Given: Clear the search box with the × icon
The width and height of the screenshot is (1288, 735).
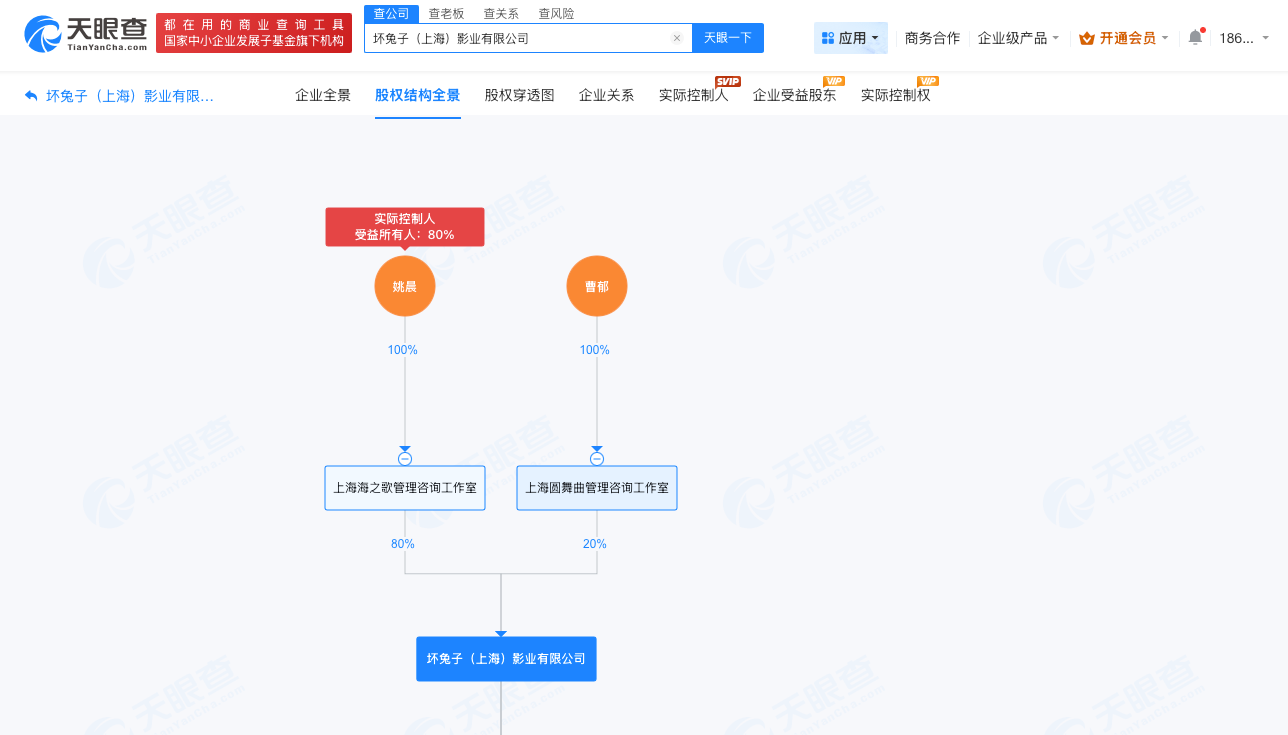Looking at the screenshot, I should coord(677,37).
